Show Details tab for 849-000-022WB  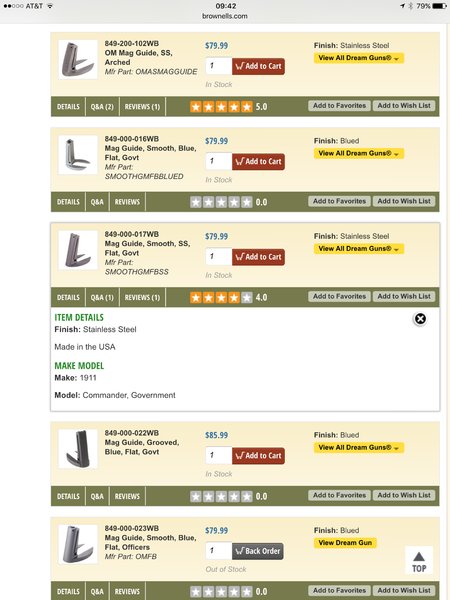coord(68,496)
